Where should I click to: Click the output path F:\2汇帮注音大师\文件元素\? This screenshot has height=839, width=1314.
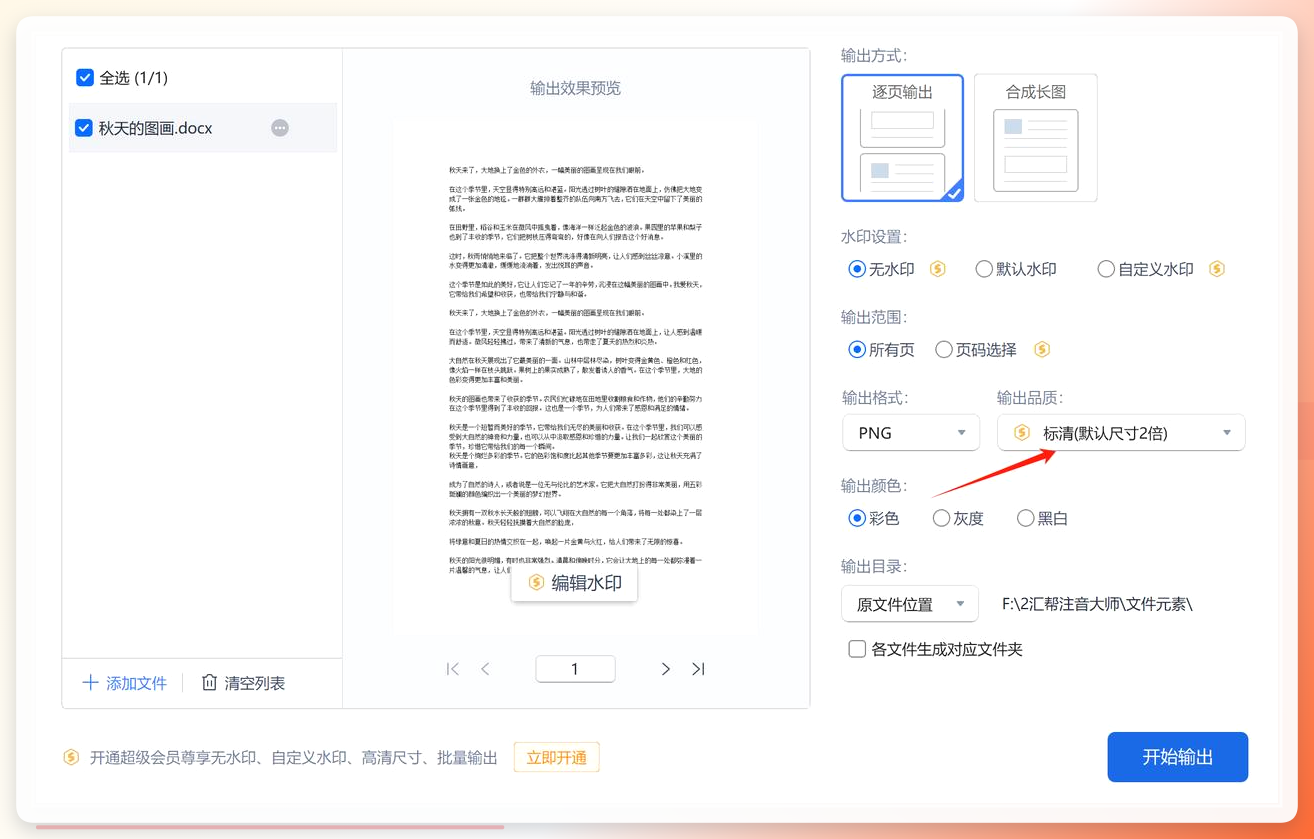pyautogui.click(x=1097, y=604)
